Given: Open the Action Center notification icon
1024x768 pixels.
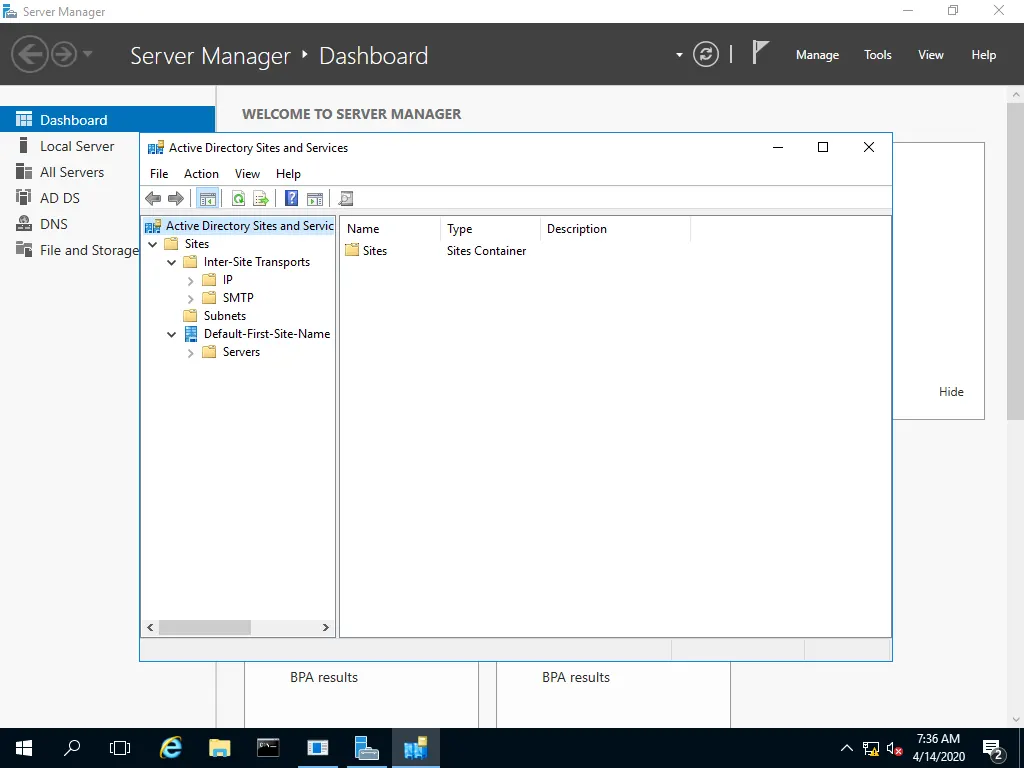Looking at the screenshot, I should coord(993,748).
